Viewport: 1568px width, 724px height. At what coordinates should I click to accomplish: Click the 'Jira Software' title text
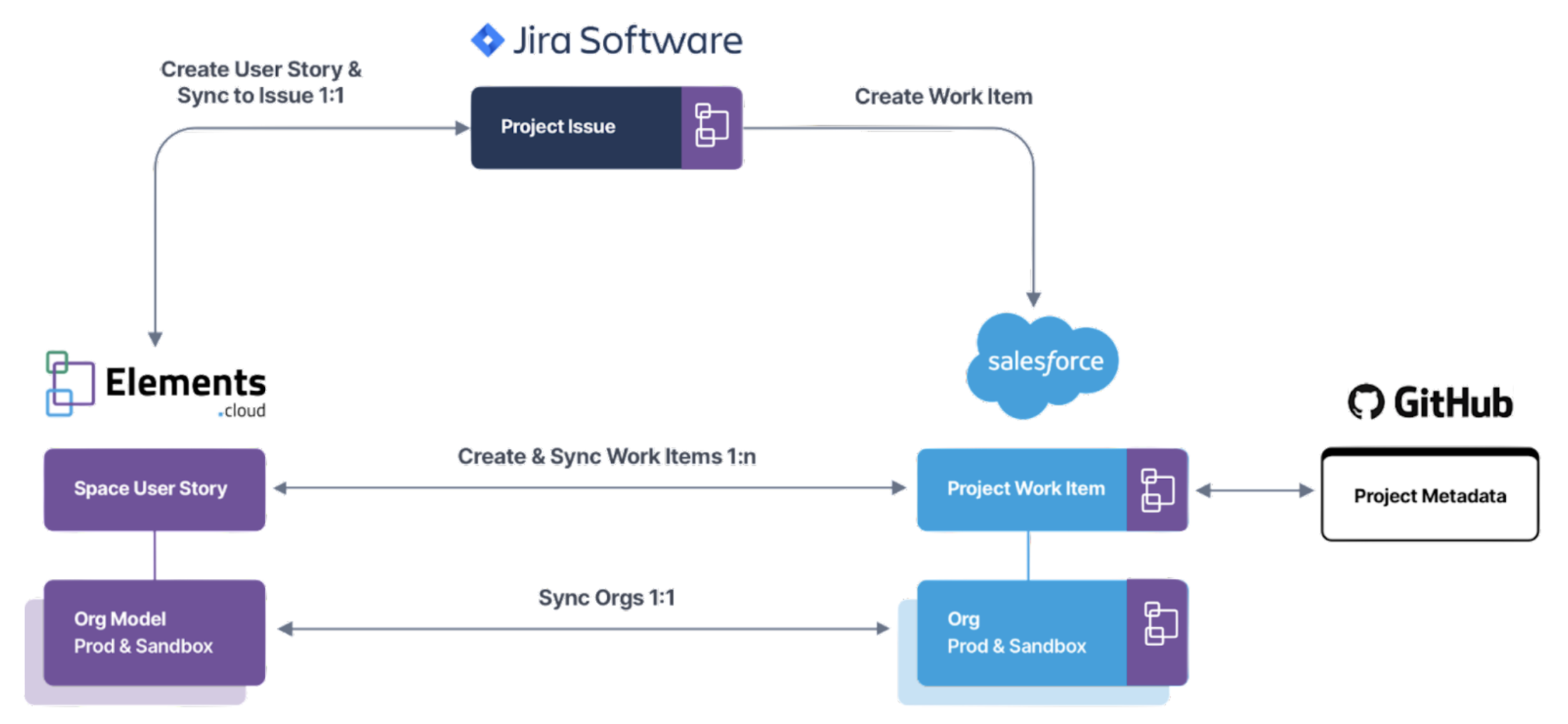coord(628,41)
